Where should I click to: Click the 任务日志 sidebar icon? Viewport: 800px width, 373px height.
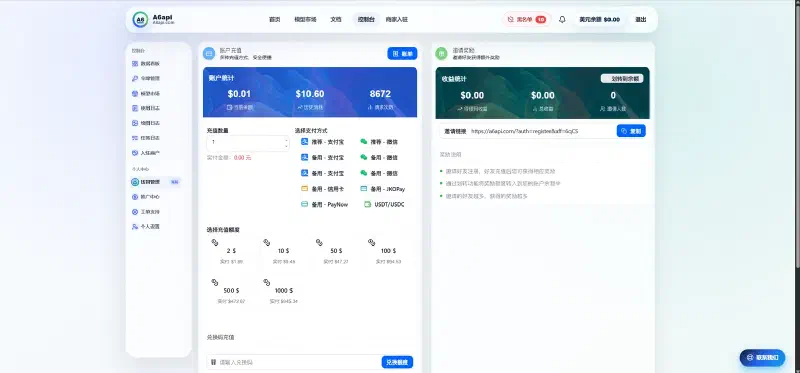pyautogui.click(x=135, y=138)
